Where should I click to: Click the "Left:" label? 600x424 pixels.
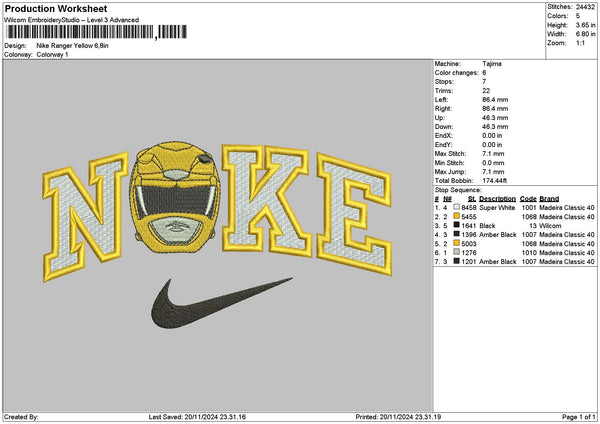pos(441,100)
